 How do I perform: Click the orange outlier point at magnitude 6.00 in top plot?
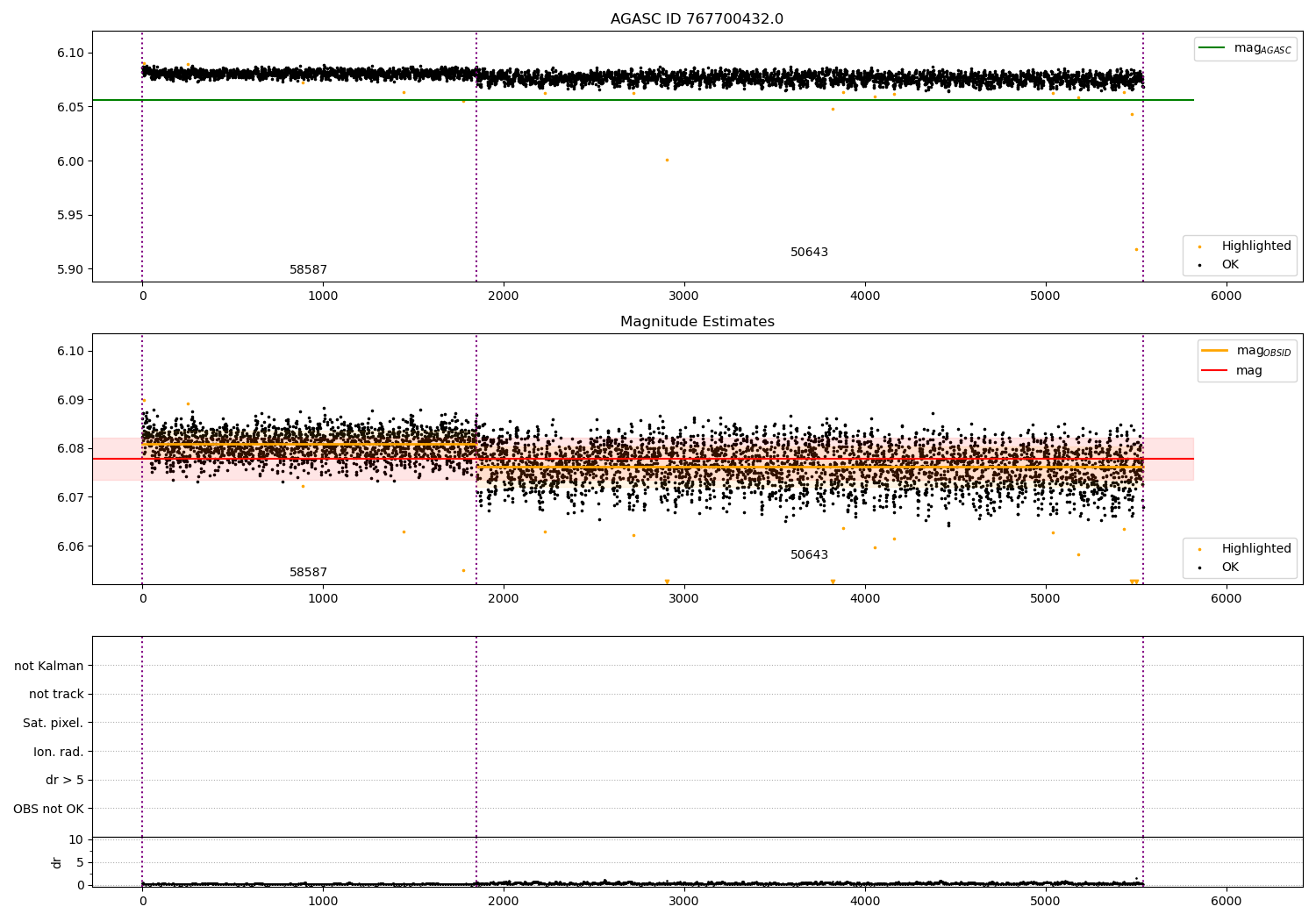point(667,160)
